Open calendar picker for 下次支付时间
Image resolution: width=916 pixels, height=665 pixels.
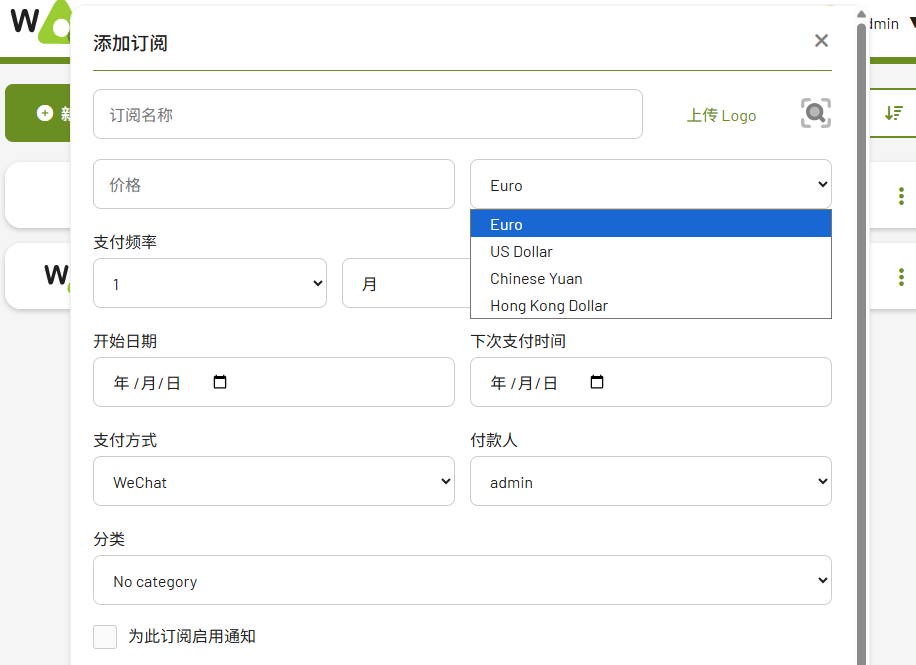[x=596, y=382]
